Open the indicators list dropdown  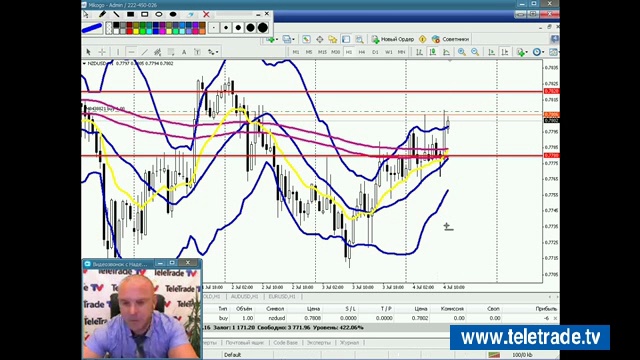tap(522, 52)
